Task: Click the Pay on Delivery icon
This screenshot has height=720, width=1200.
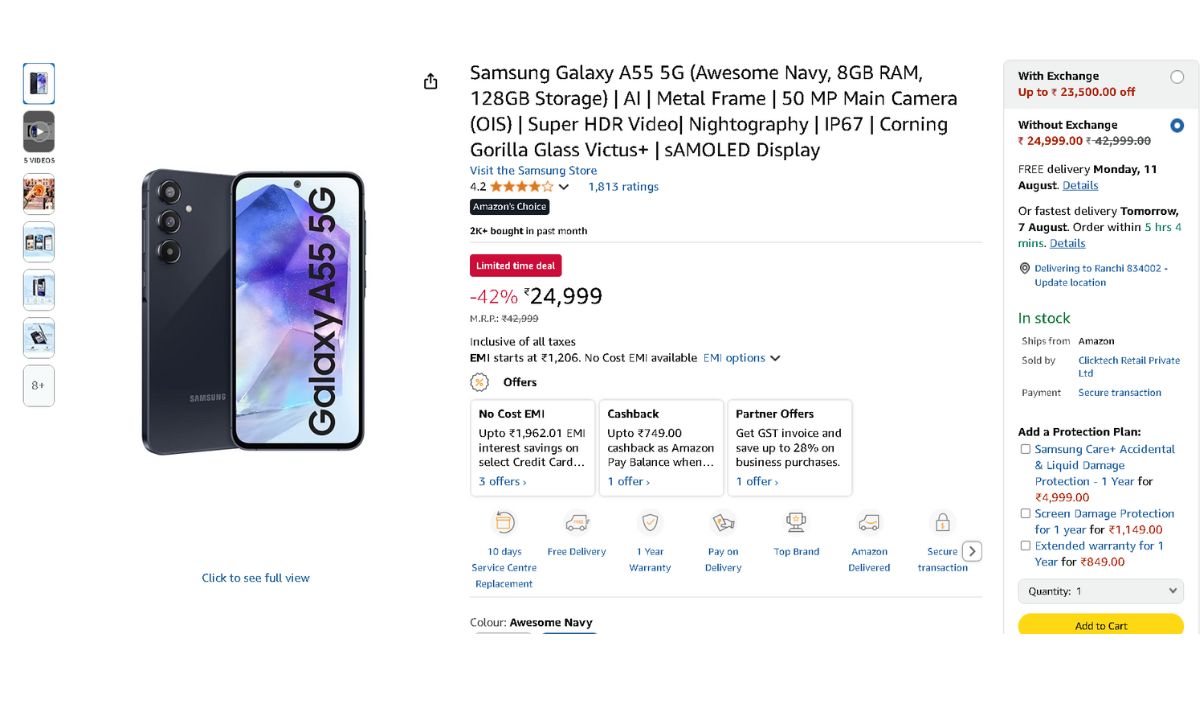Action: 723,522
